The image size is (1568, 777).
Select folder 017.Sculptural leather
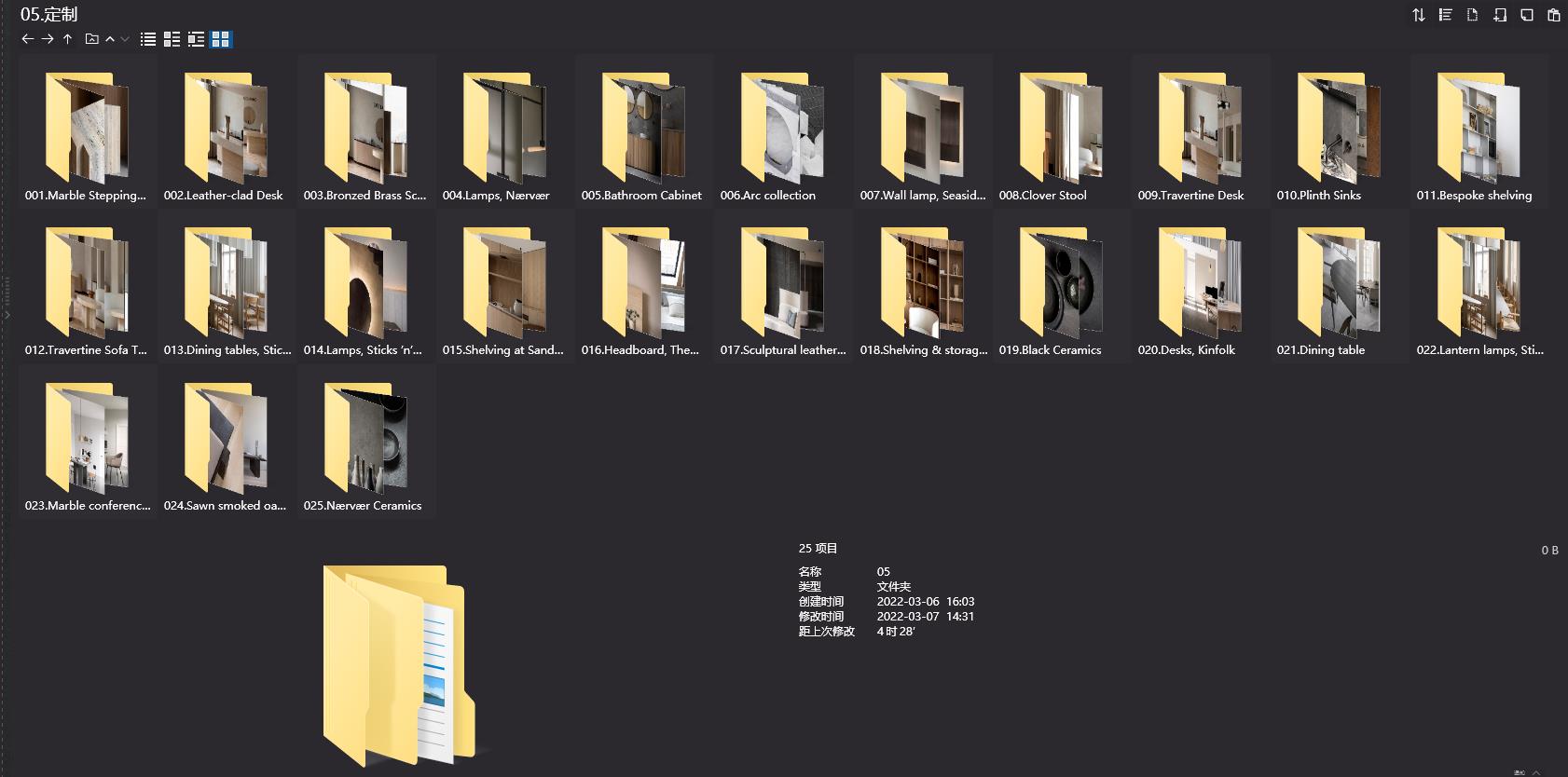(783, 285)
